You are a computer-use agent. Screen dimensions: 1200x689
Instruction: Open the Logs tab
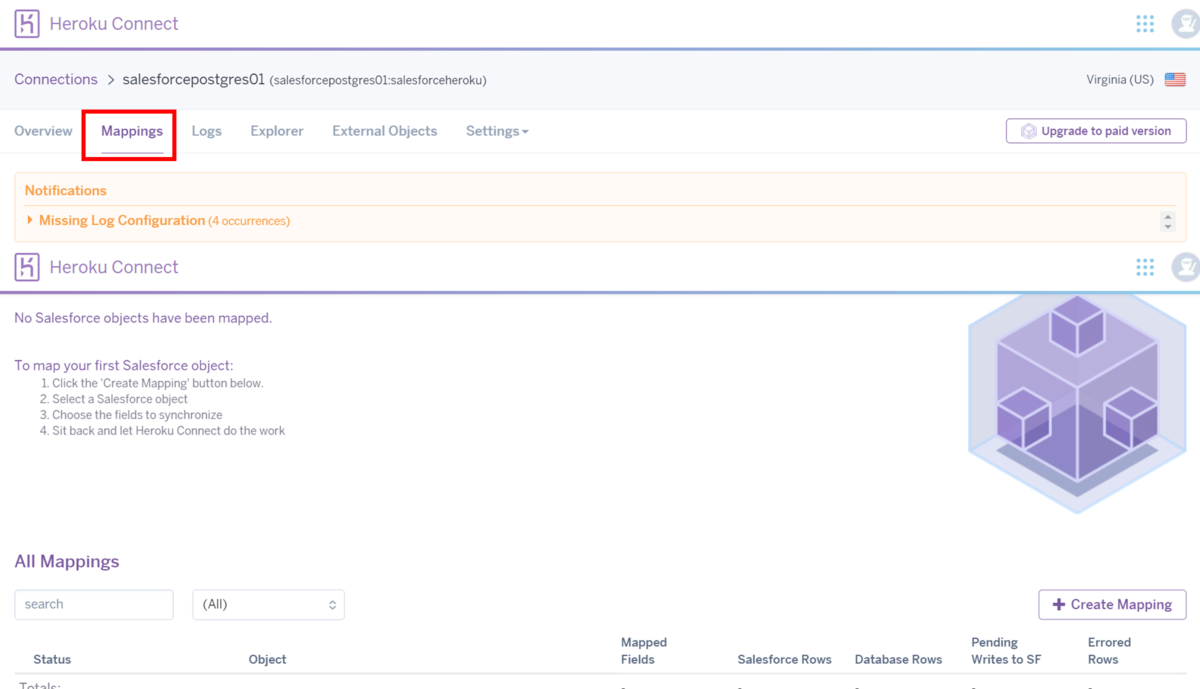206,131
